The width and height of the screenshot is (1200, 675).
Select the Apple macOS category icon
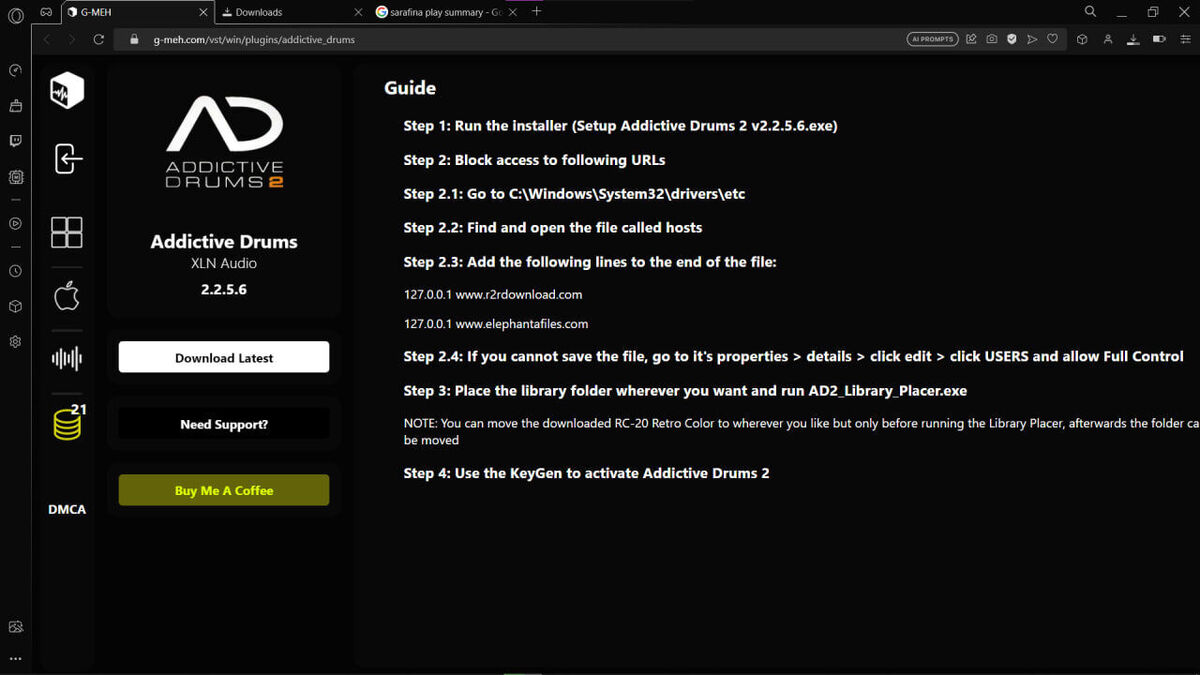tap(67, 296)
